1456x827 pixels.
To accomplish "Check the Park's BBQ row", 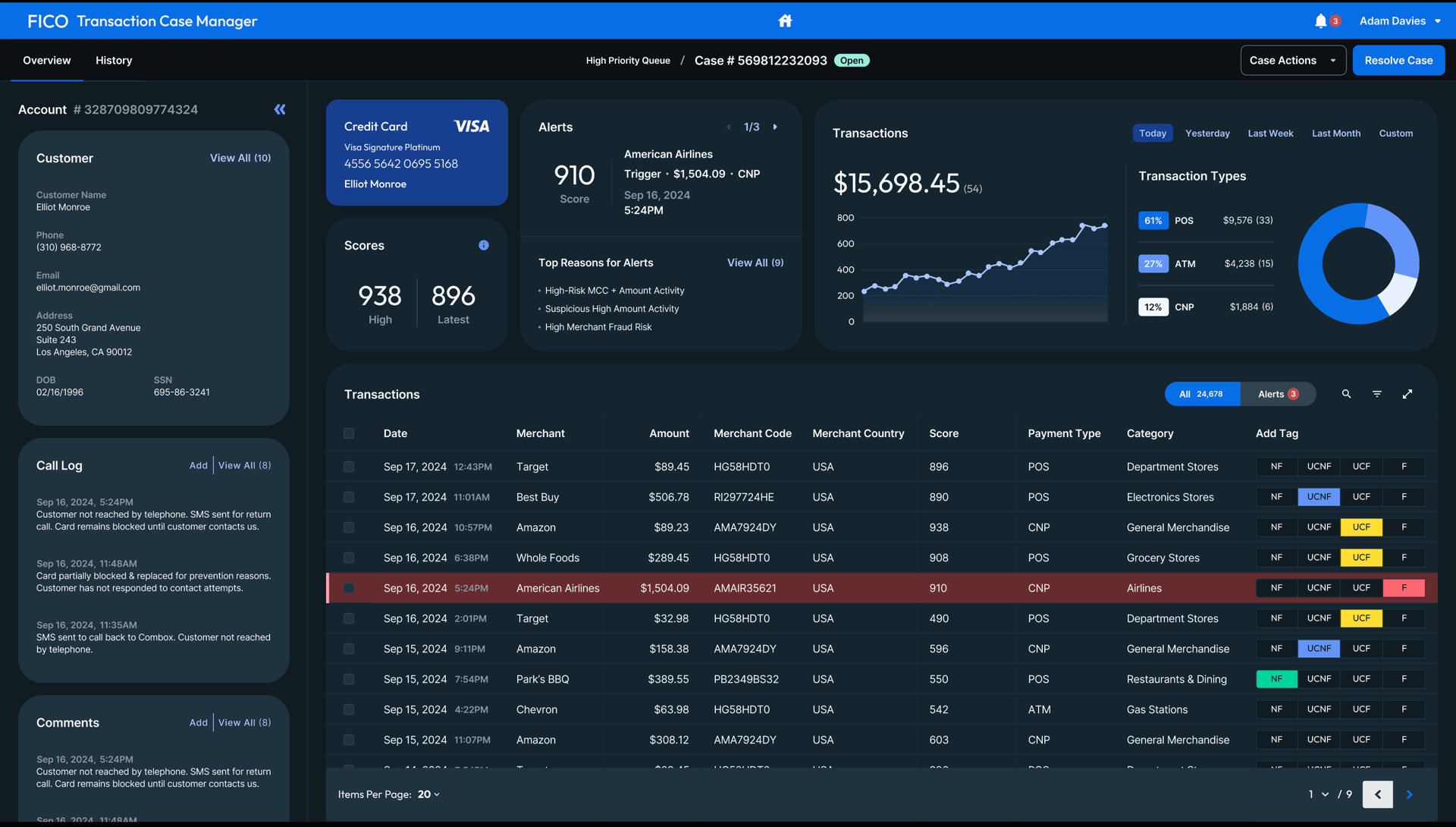I will [x=349, y=679].
